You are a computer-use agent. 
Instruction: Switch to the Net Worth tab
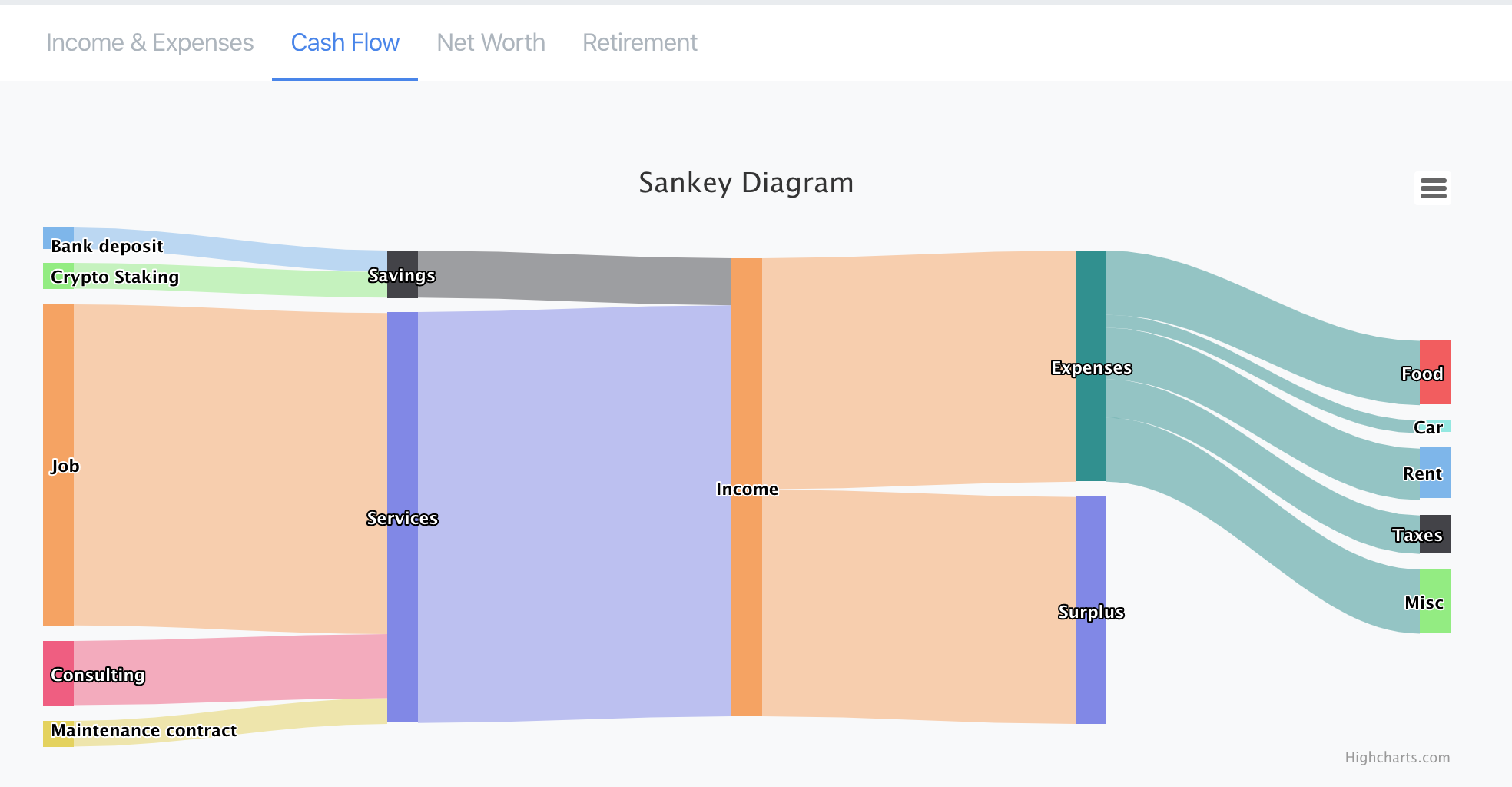489,42
